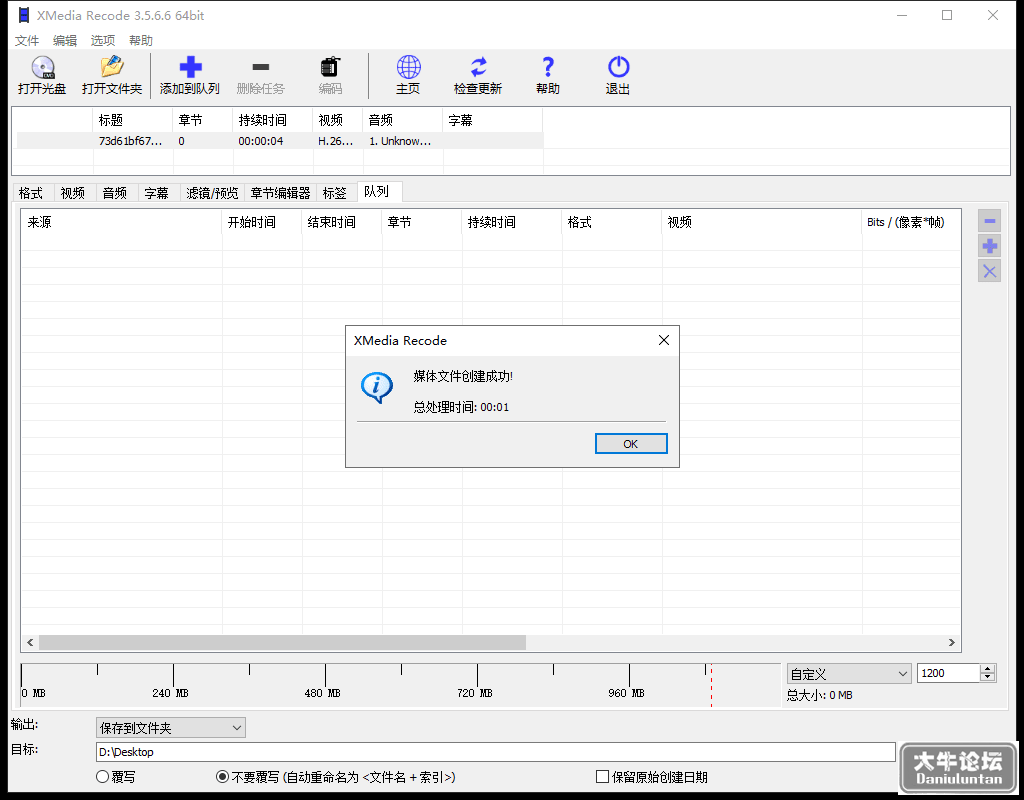Click the XMedia Recode title bar icon
This screenshot has width=1024, height=800.
24,15
